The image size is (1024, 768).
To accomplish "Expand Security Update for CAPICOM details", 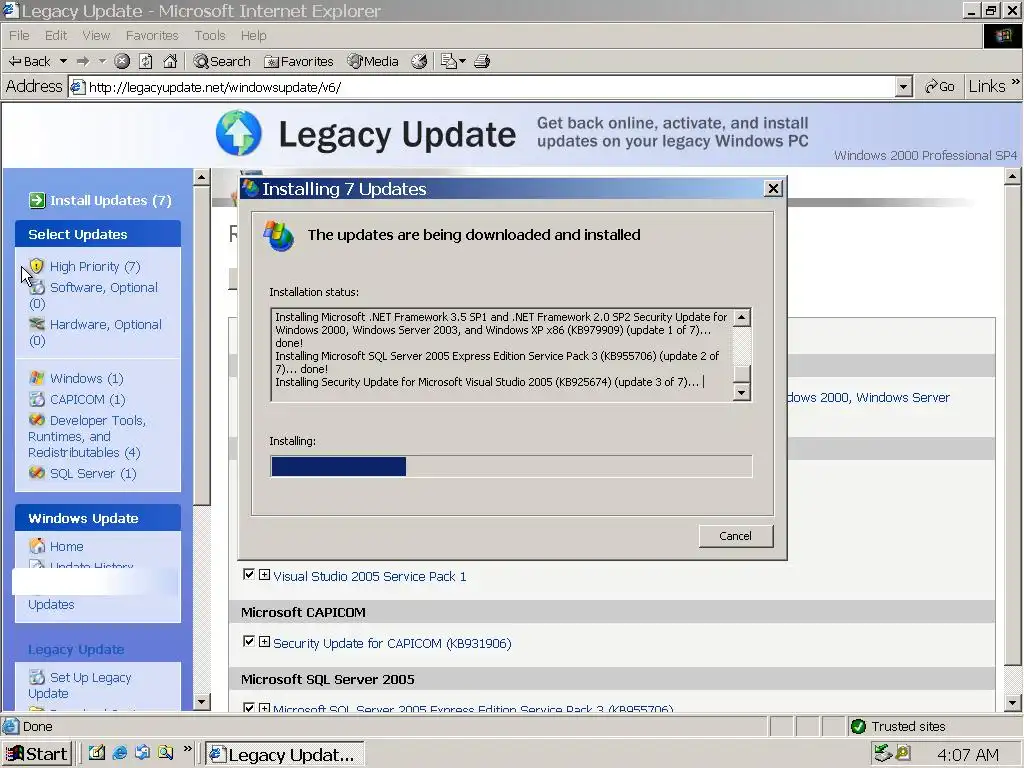I will (x=264, y=642).
